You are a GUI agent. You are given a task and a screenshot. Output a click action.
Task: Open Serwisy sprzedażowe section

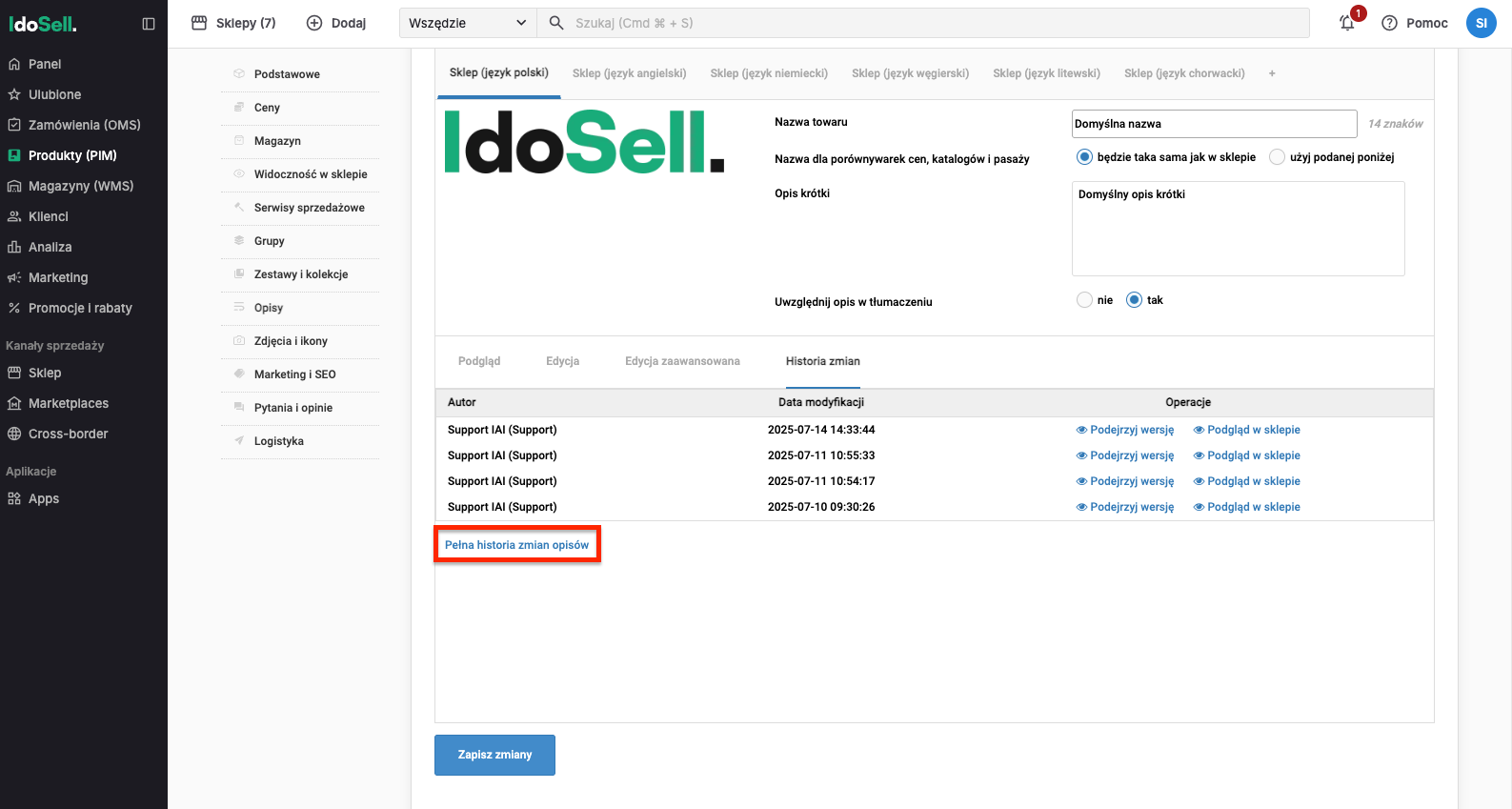point(310,208)
